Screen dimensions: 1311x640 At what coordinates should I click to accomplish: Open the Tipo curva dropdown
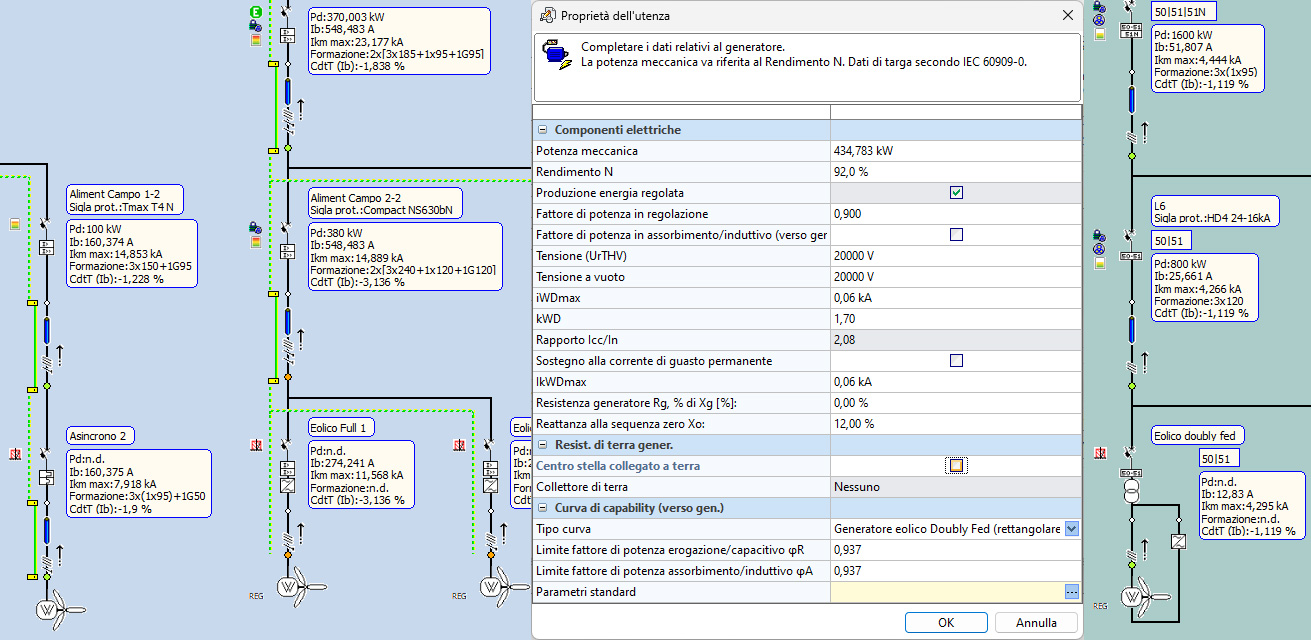tap(1072, 529)
